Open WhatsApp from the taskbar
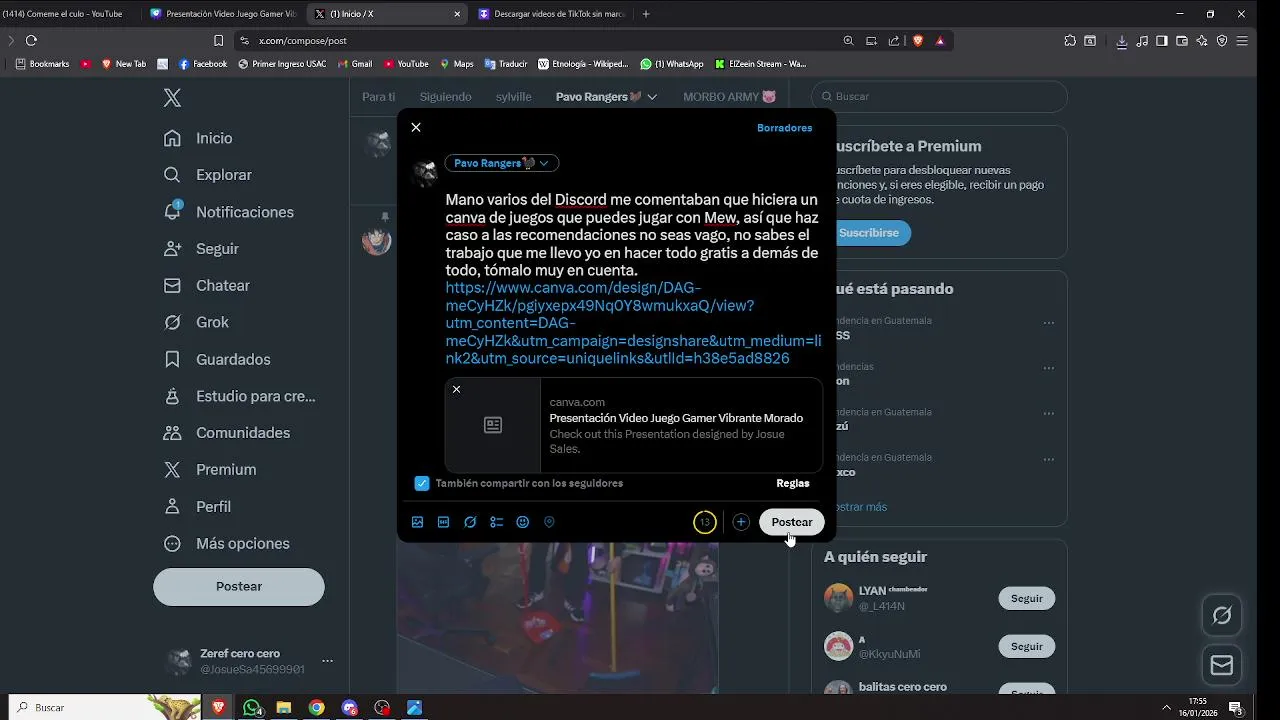Image resolution: width=1280 pixels, height=720 pixels. click(252, 708)
